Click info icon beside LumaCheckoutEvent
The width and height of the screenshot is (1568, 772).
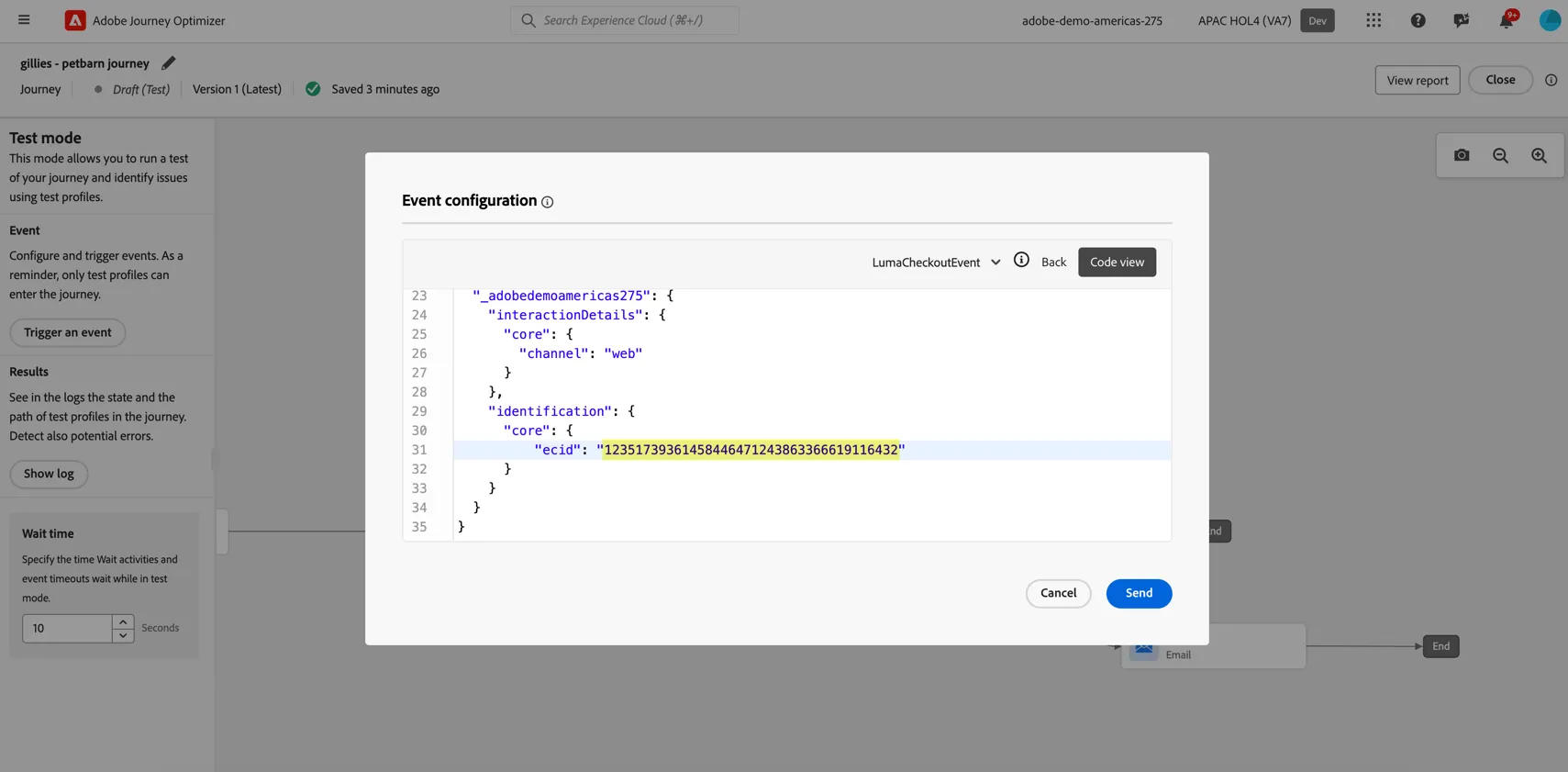point(1021,260)
